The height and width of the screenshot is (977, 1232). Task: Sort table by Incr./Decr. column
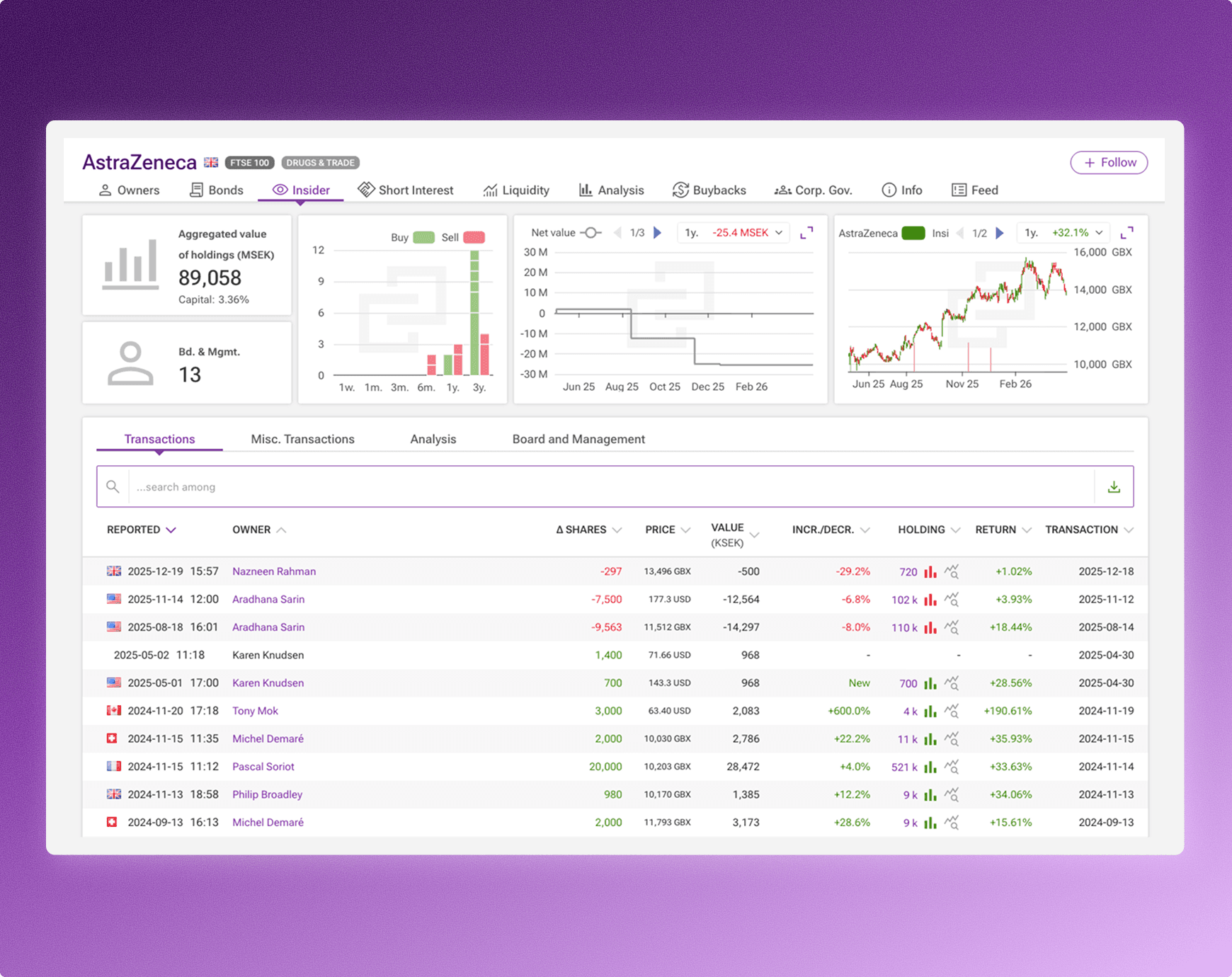[831, 530]
